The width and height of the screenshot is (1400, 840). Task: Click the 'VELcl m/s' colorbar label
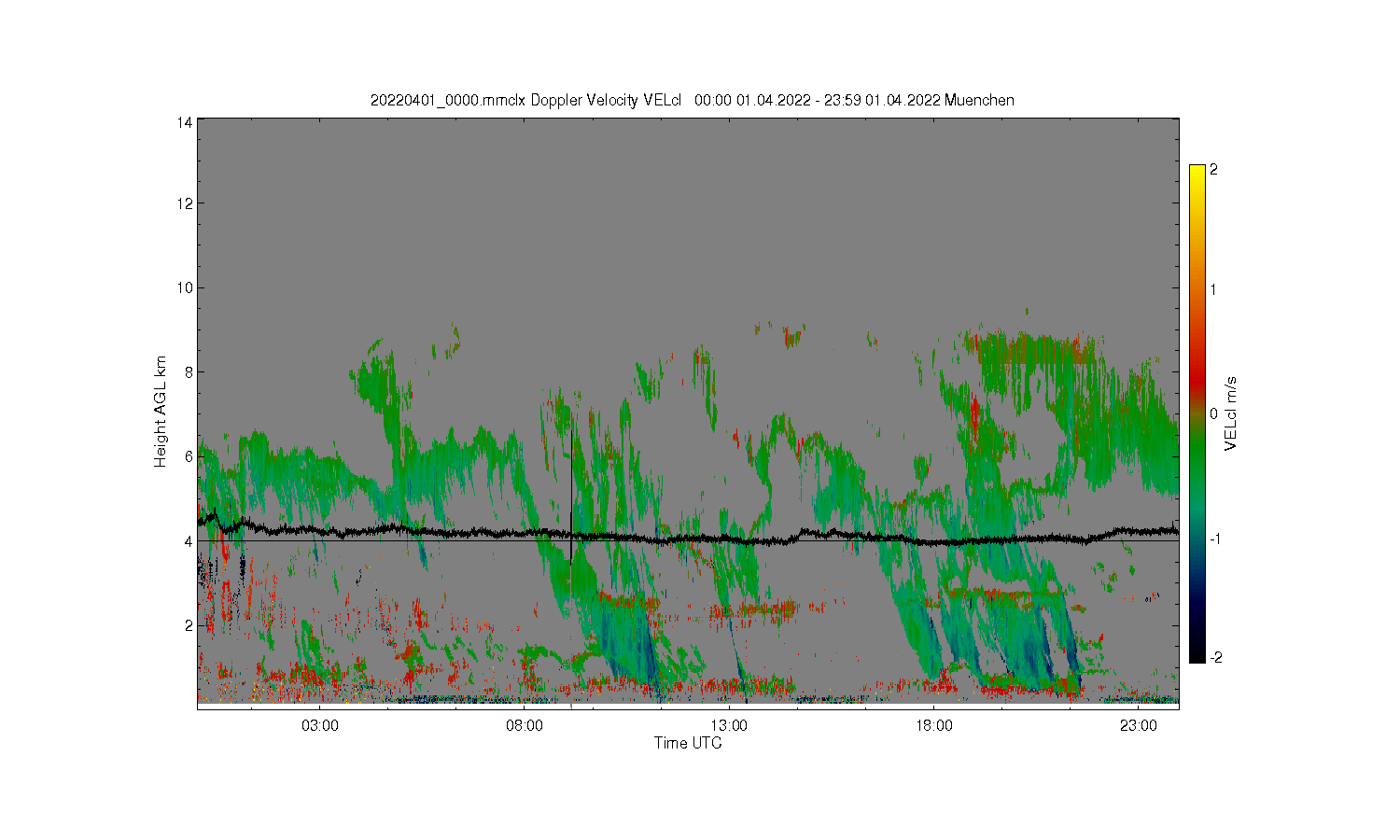coord(1230,413)
